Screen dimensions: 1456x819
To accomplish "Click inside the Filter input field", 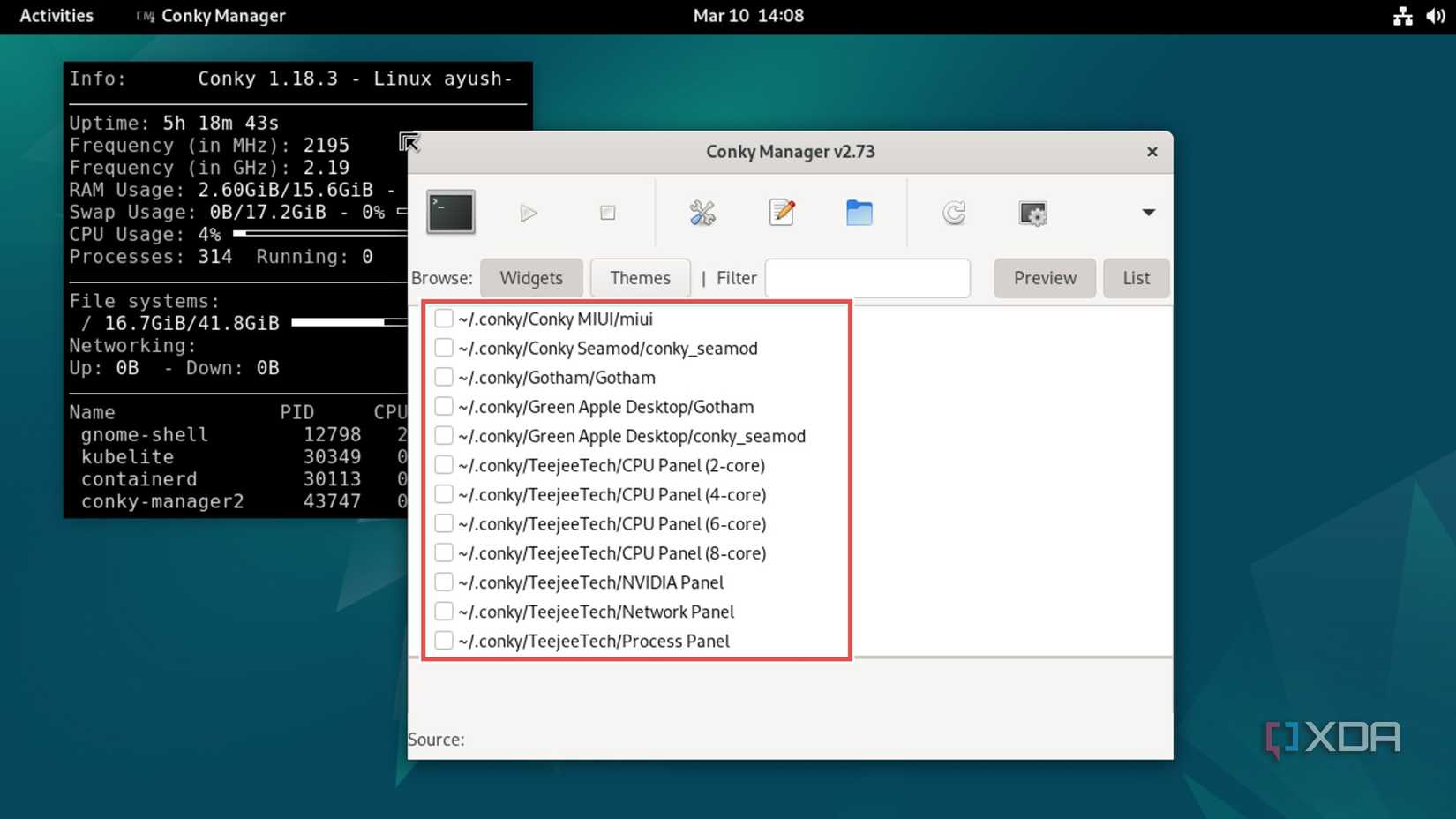I will click(x=867, y=278).
